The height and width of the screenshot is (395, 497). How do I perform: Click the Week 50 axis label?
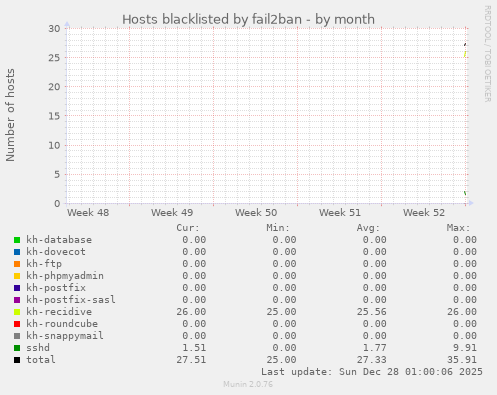[x=256, y=213]
